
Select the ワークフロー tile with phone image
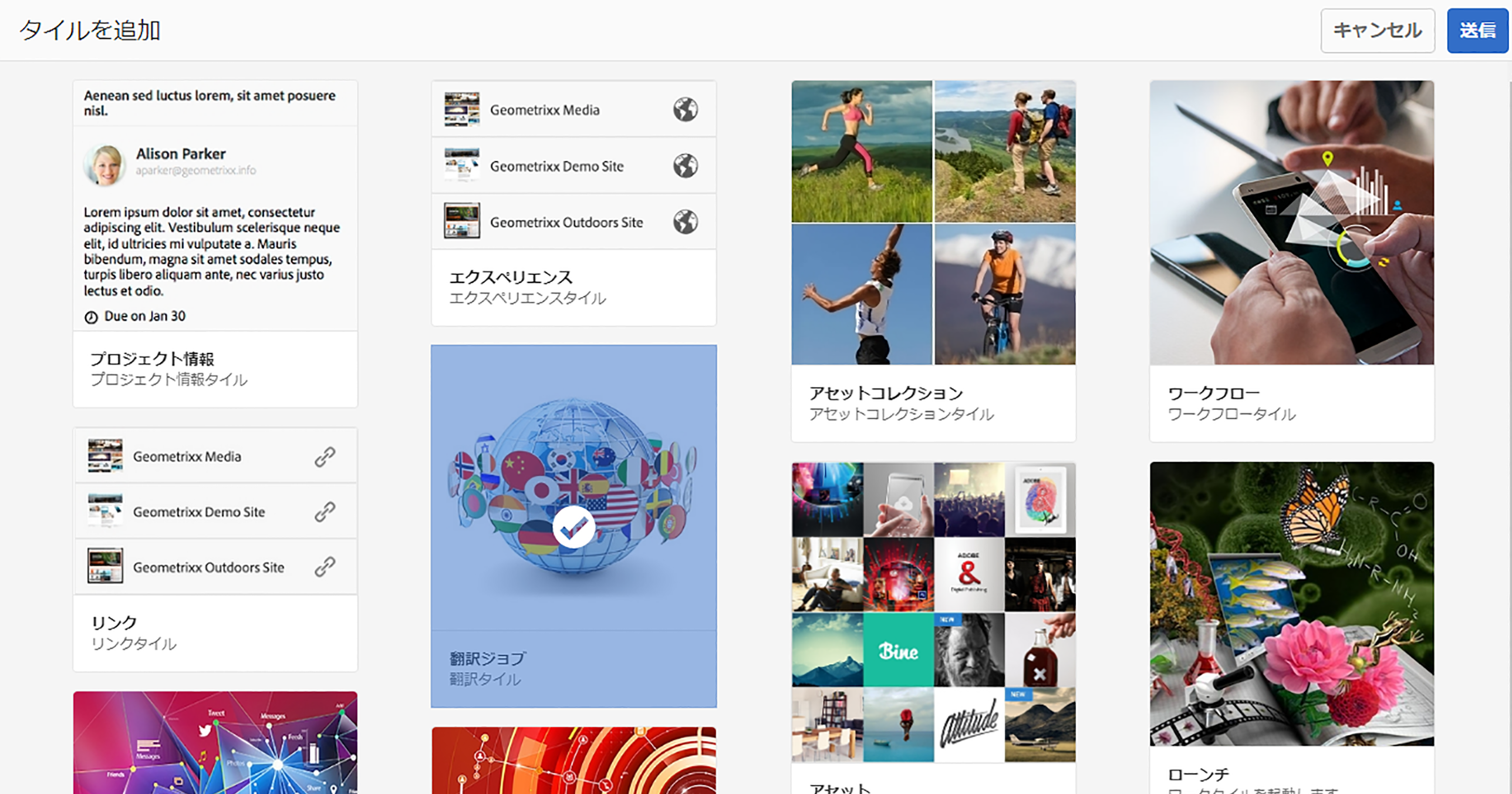click(x=1291, y=223)
